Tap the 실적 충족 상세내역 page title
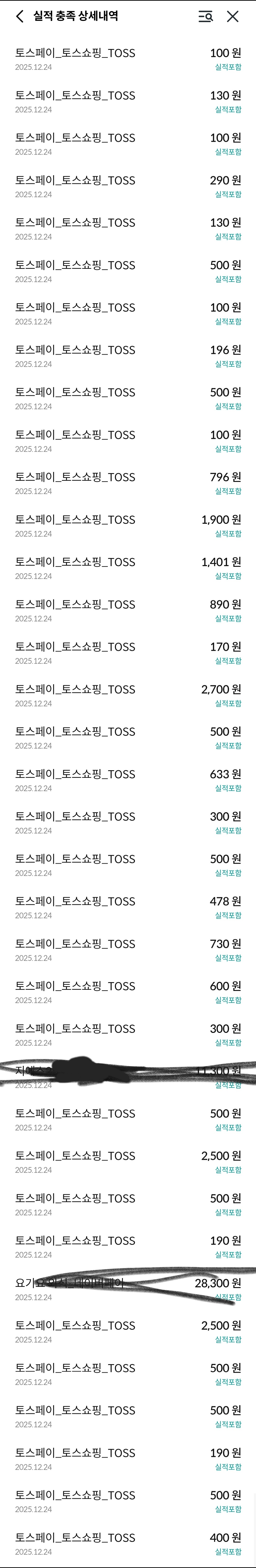256x1568 pixels. click(76, 16)
